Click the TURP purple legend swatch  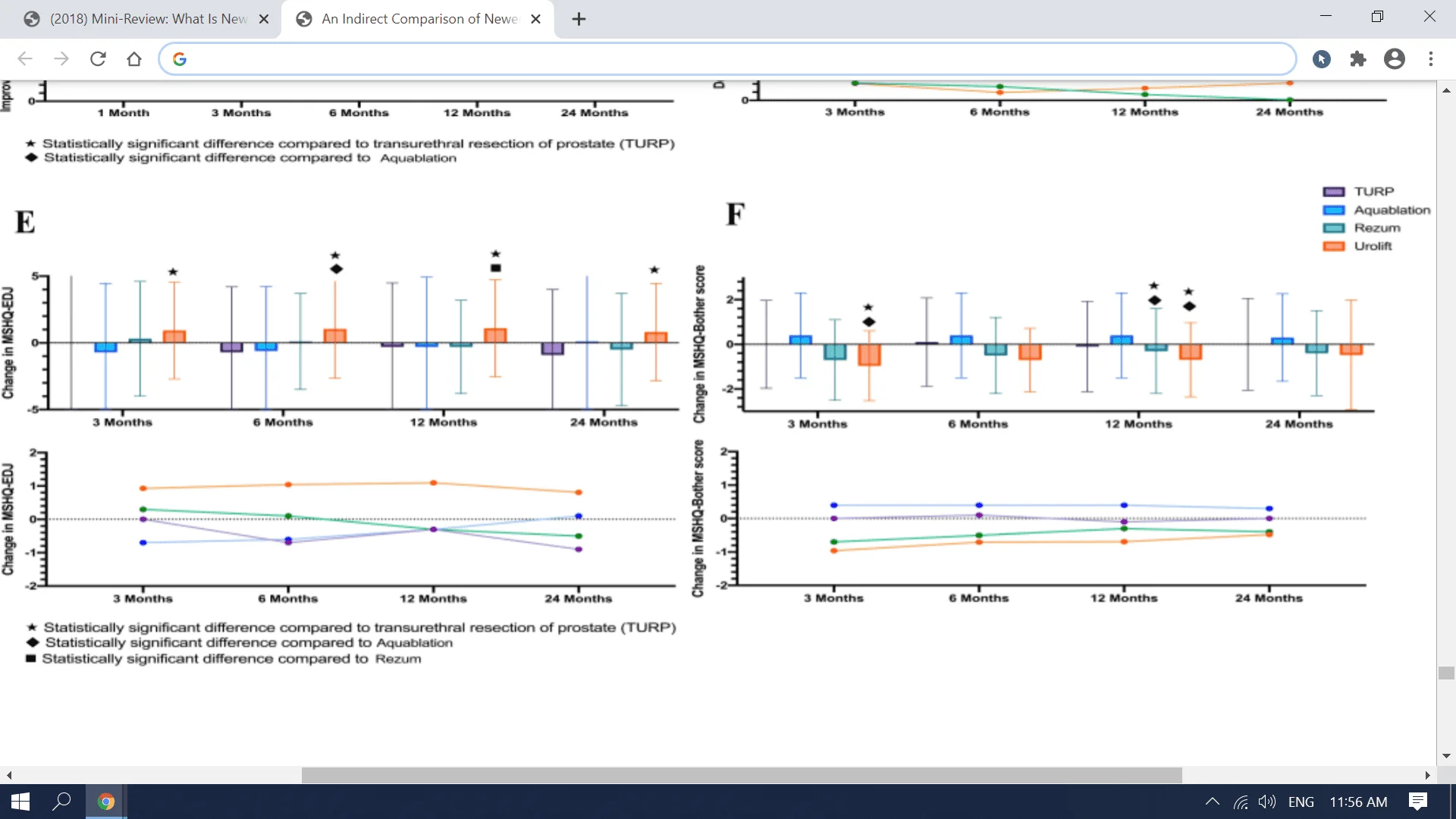click(1333, 192)
